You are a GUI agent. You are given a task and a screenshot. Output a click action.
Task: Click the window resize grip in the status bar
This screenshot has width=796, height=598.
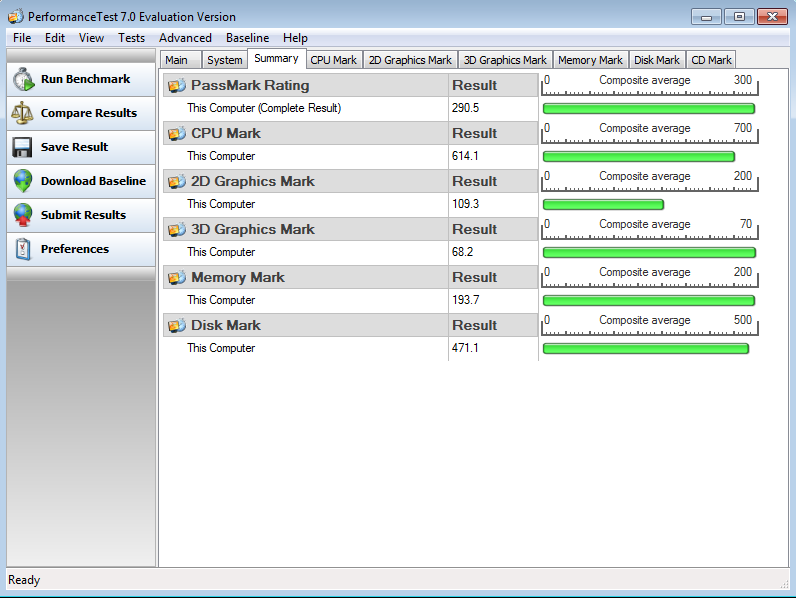pos(784,584)
